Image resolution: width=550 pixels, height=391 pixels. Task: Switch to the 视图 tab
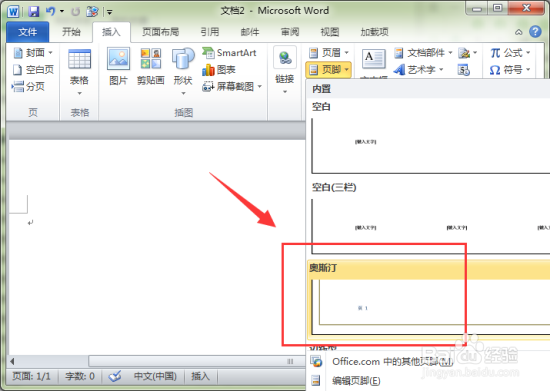[330, 32]
